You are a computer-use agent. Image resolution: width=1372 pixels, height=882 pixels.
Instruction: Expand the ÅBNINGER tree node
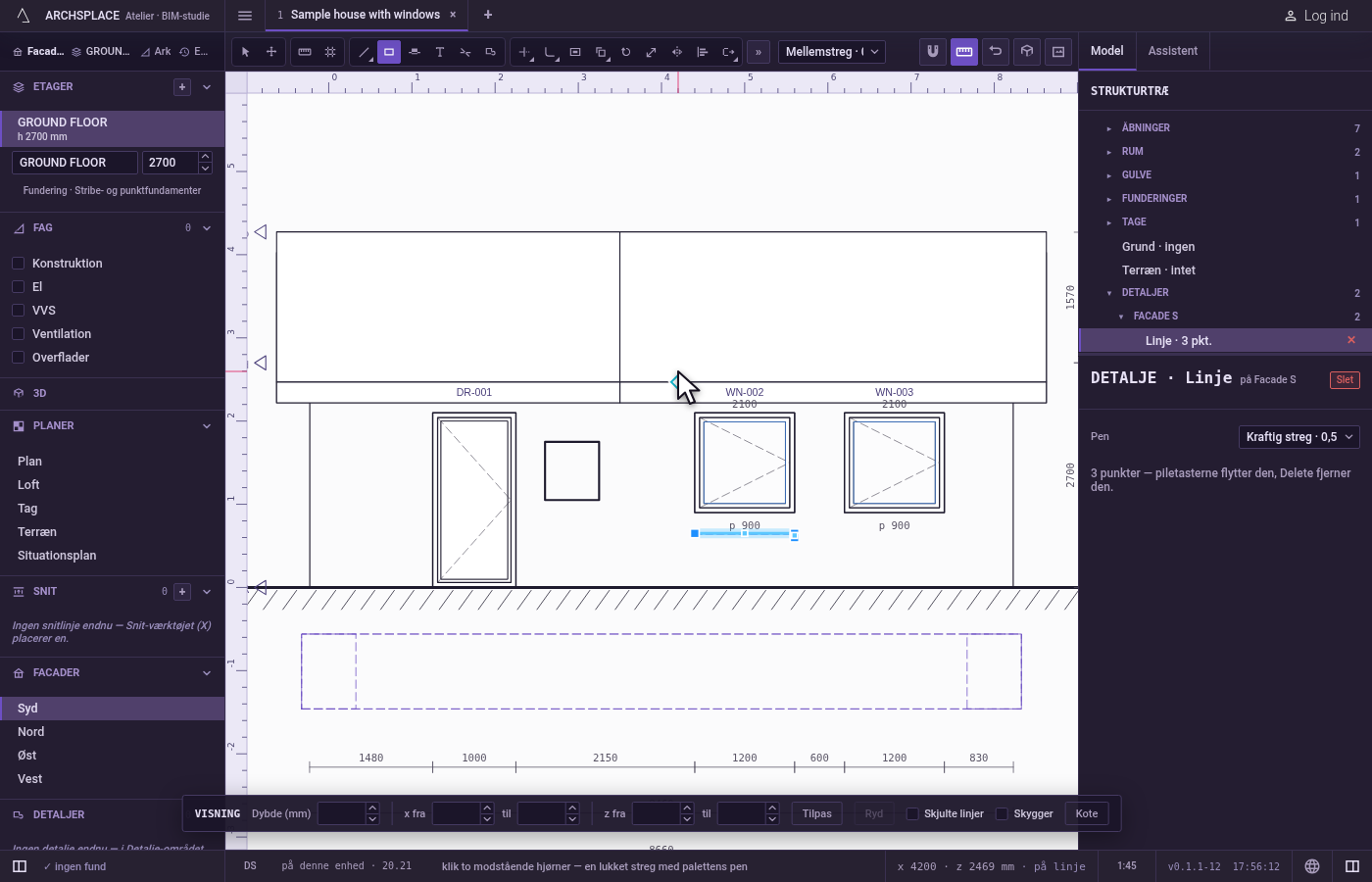[1109, 128]
